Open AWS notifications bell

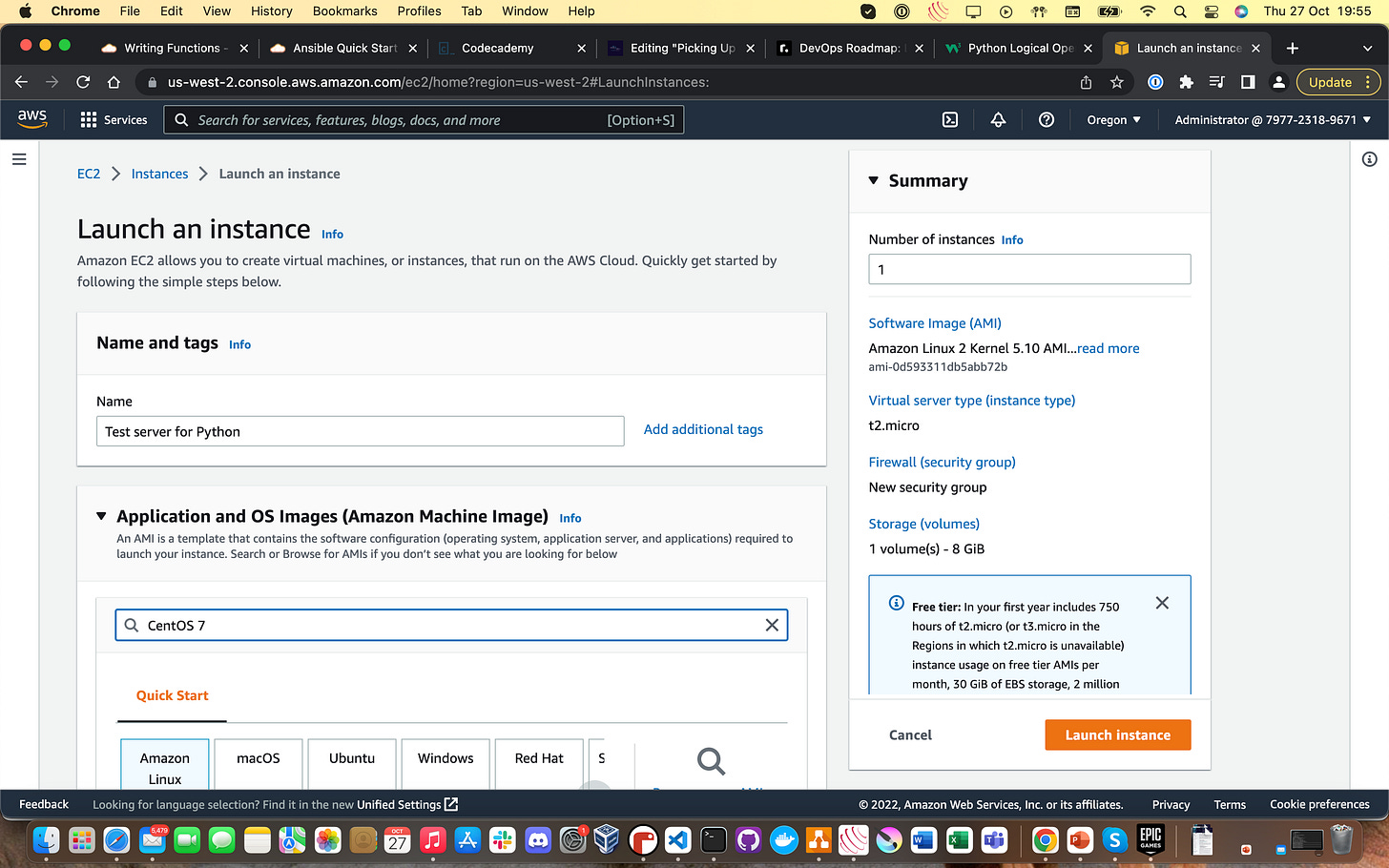998,120
